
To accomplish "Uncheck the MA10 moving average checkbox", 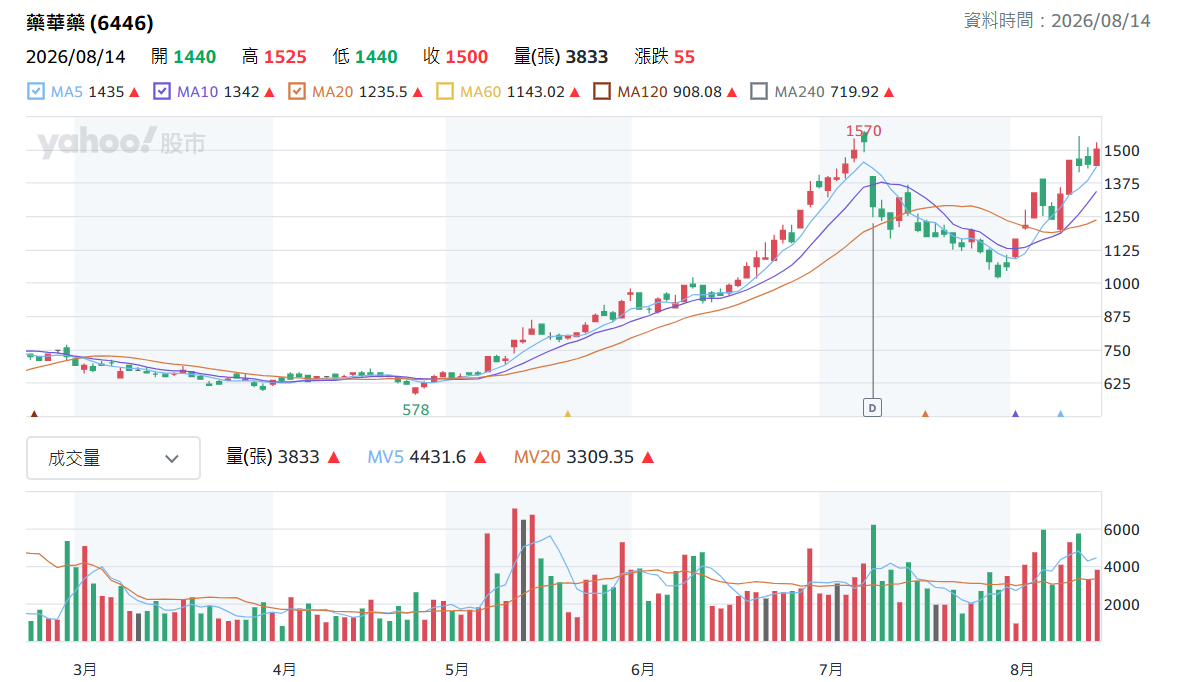I will click(x=161, y=92).
